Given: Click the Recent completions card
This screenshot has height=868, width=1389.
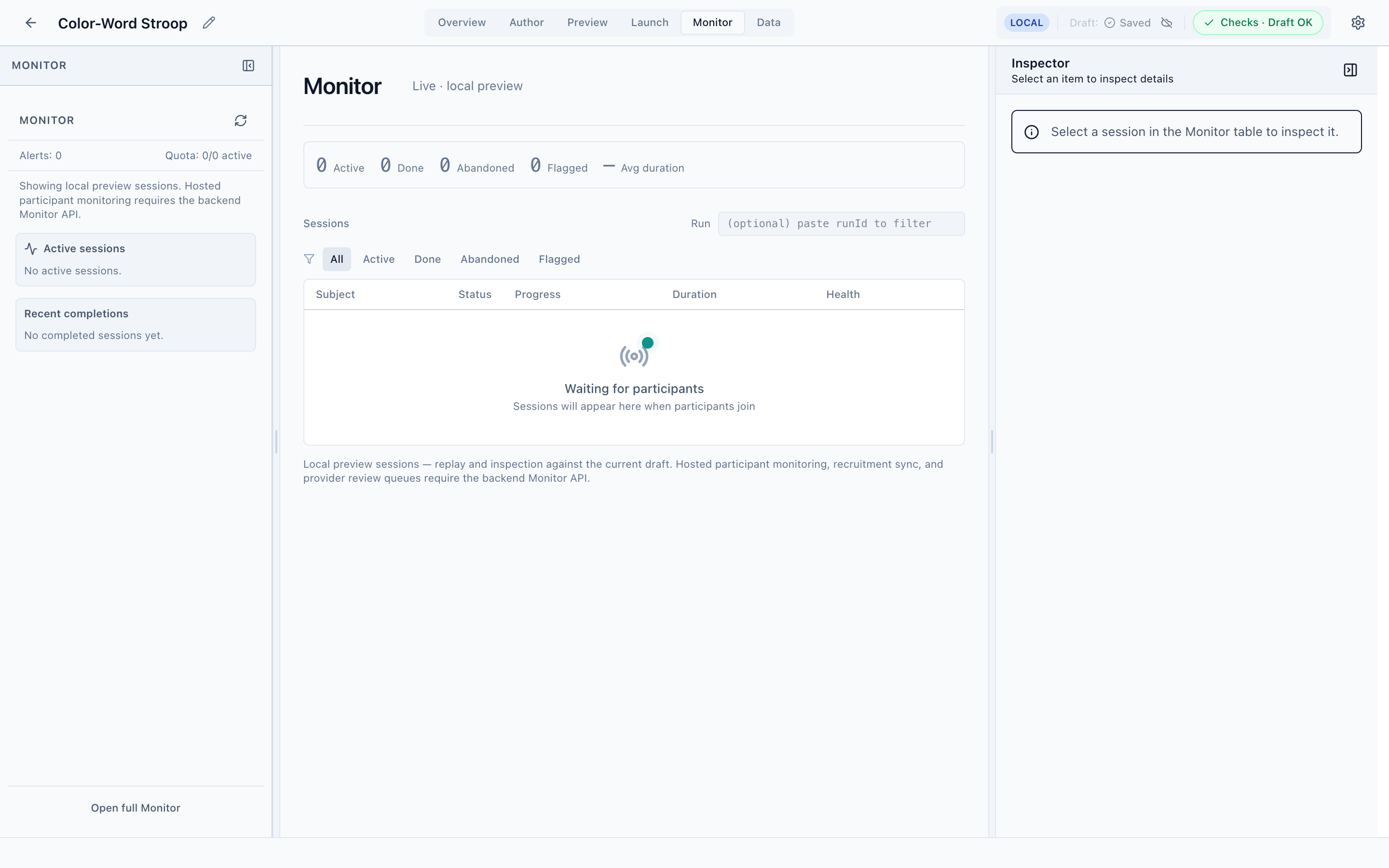Looking at the screenshot, I should pyautogui.click(x=136, y=325).
